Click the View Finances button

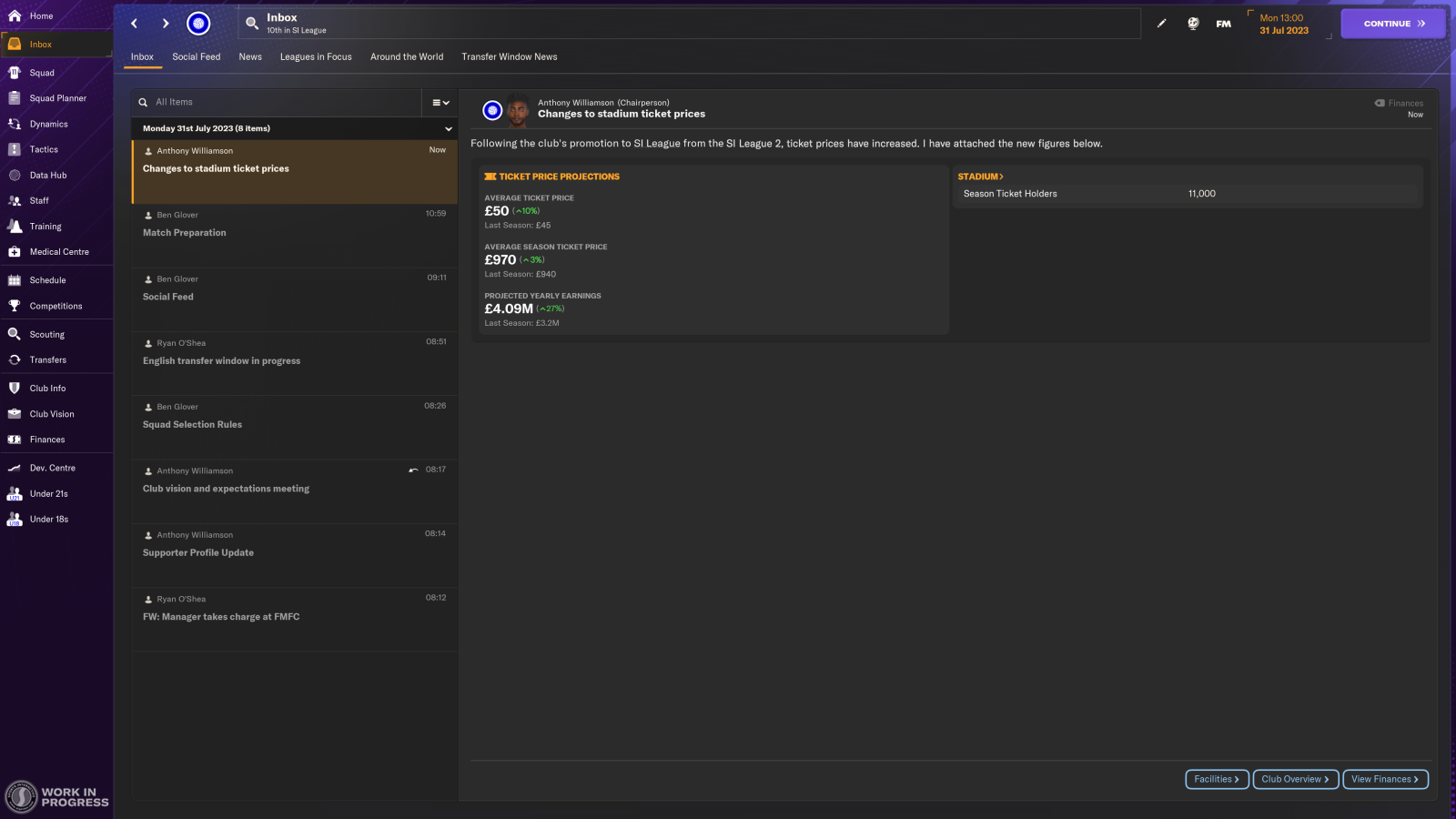1385,779
